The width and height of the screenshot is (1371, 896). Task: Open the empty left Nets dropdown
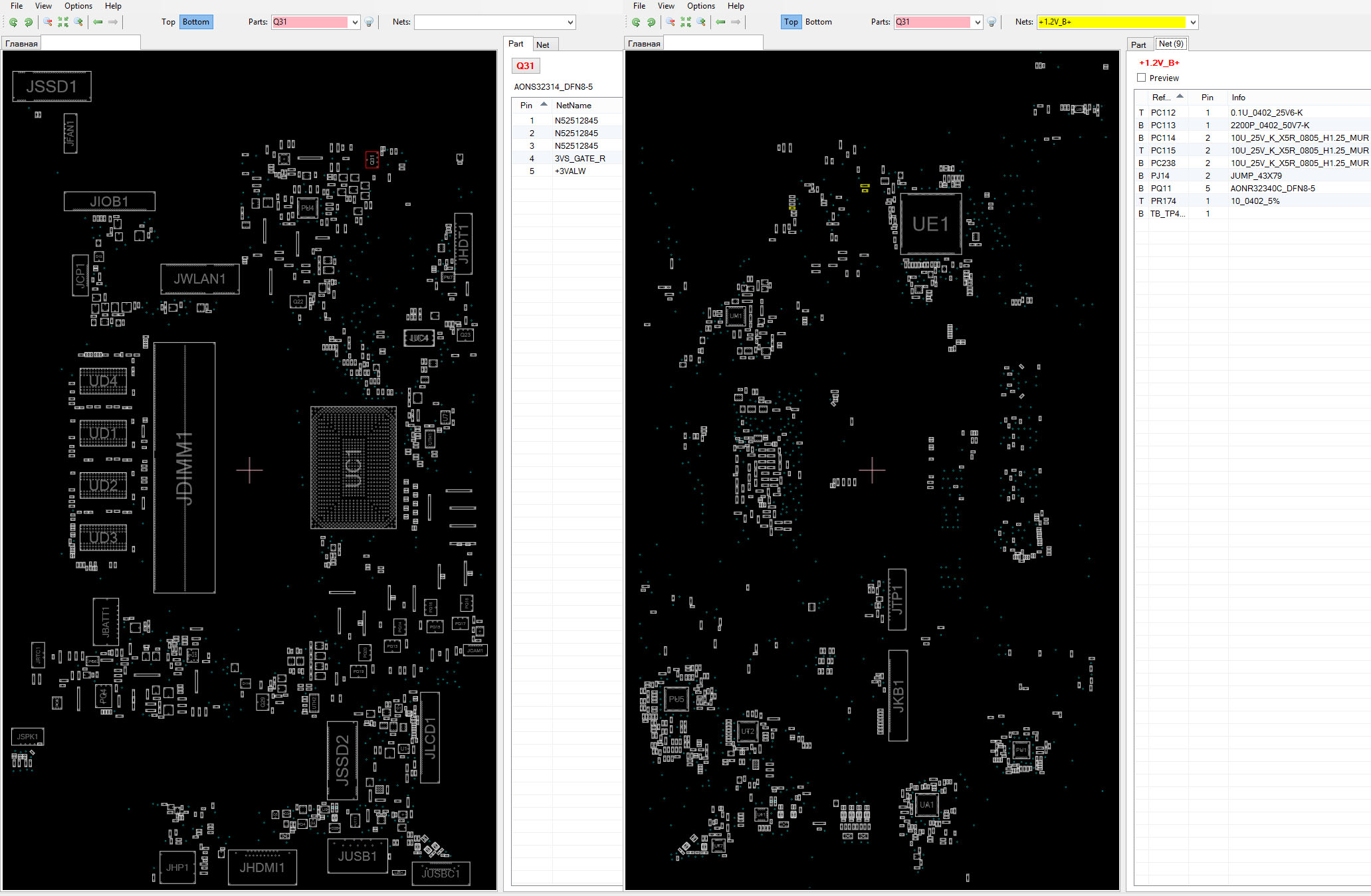click(x=570, y=22)
